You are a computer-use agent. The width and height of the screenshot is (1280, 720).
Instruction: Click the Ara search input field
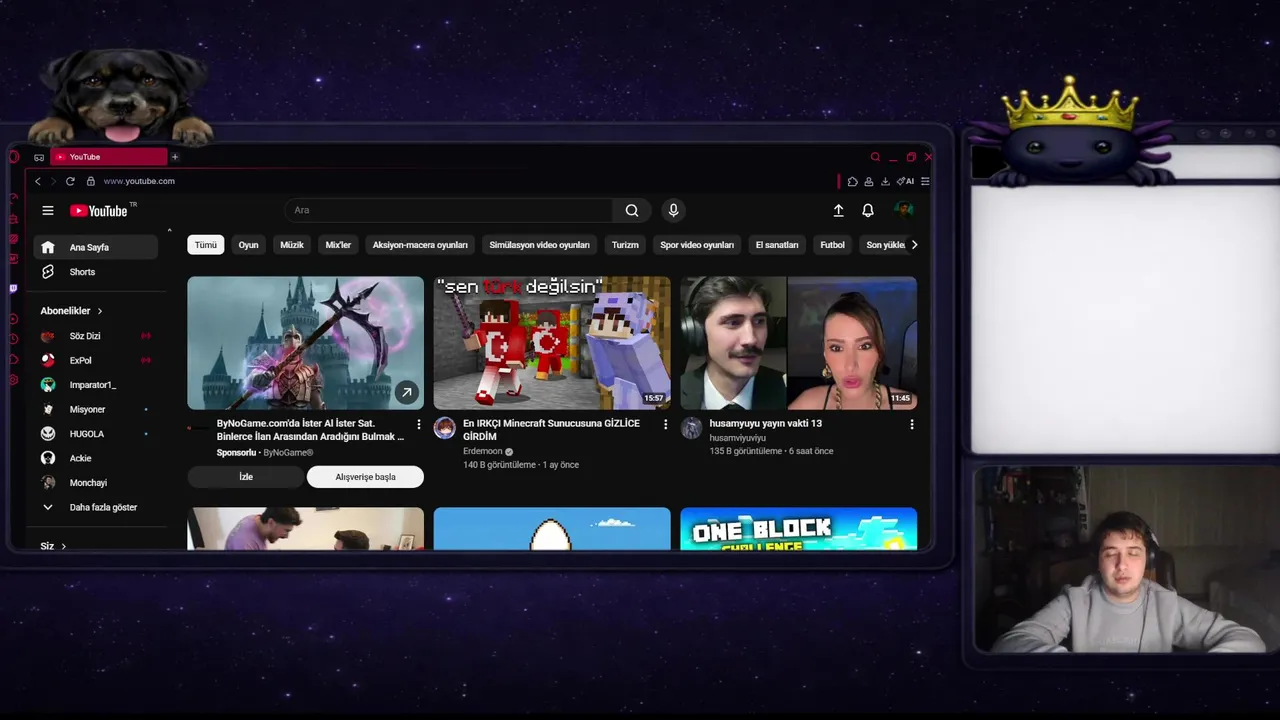(x=449, y=210)
